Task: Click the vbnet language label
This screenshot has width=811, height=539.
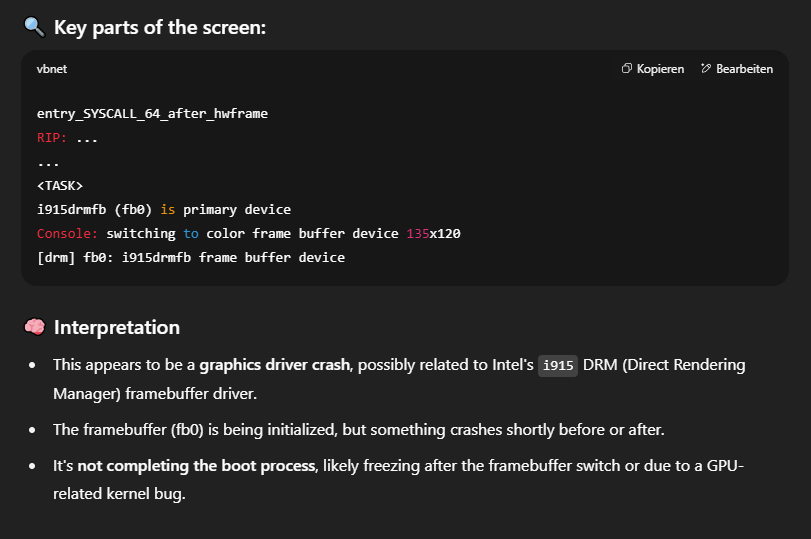Action: click(x=52, y=69)
